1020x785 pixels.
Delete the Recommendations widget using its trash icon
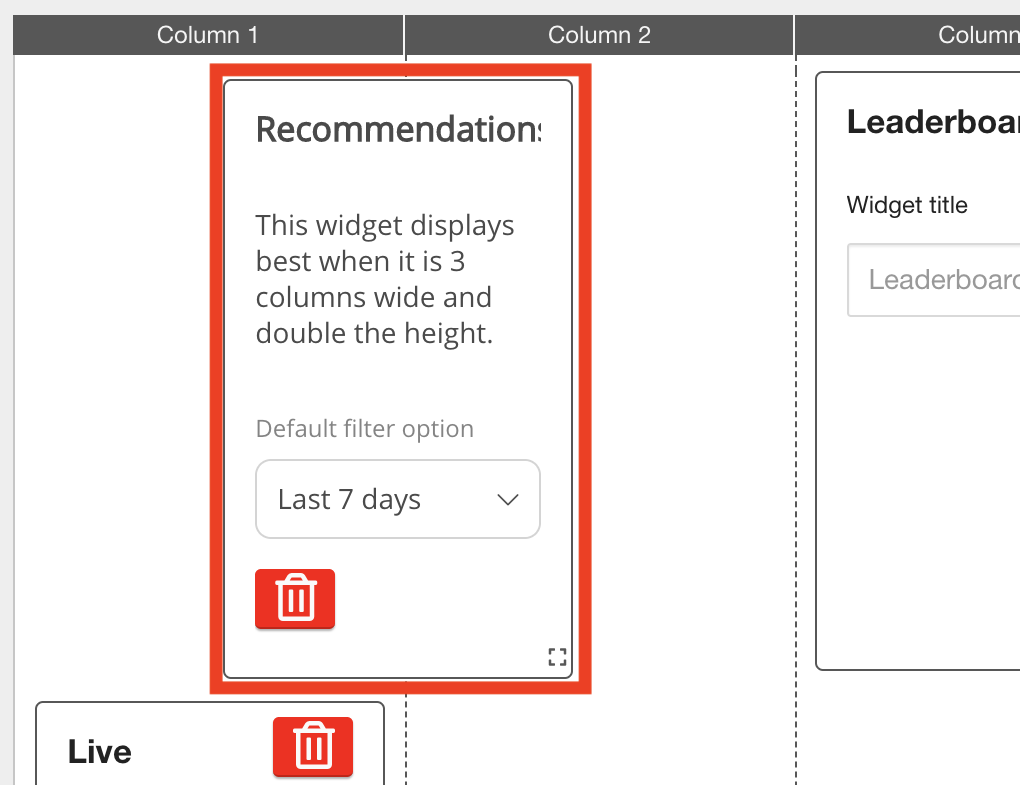[x=295, y=598]
